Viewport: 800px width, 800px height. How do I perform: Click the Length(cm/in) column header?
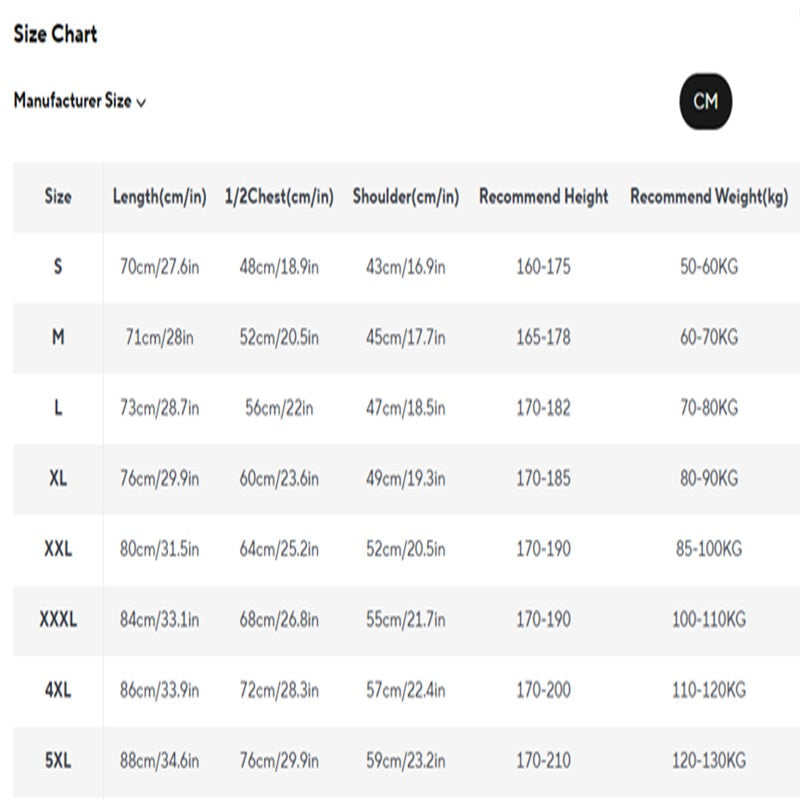[160, 197]
